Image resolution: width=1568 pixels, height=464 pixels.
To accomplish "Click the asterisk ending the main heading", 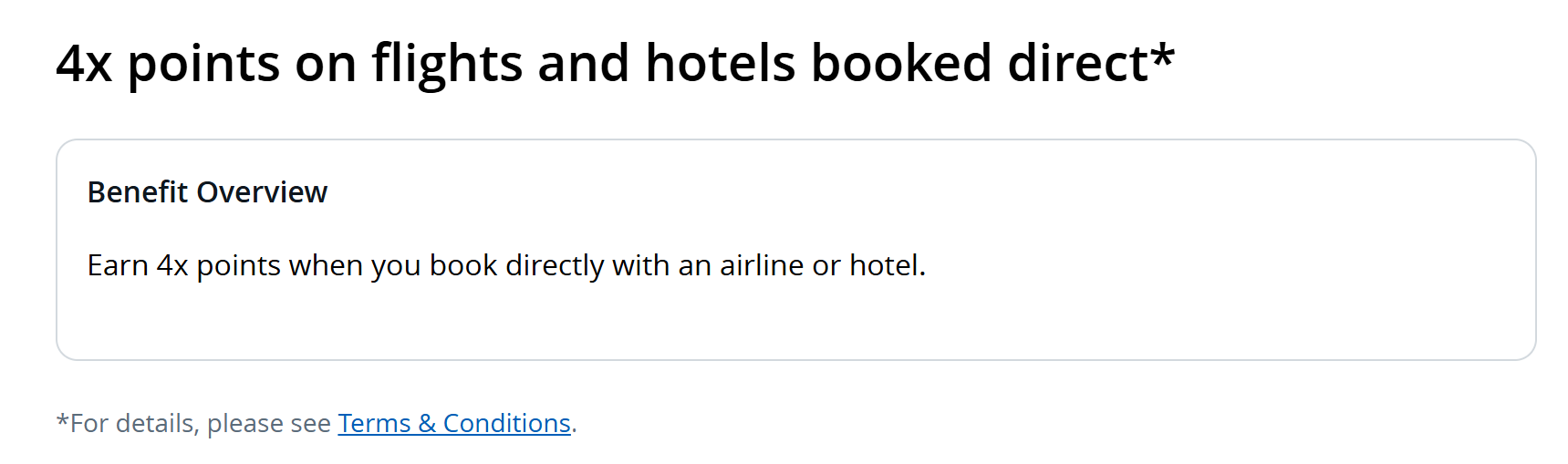I will [x=1162, y=57].
